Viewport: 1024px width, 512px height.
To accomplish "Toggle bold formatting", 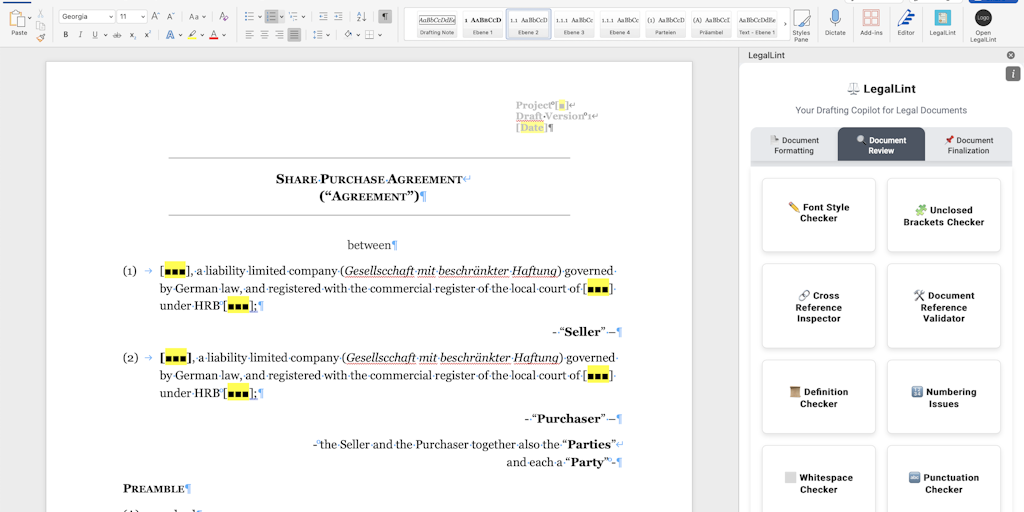I will 66,34.
